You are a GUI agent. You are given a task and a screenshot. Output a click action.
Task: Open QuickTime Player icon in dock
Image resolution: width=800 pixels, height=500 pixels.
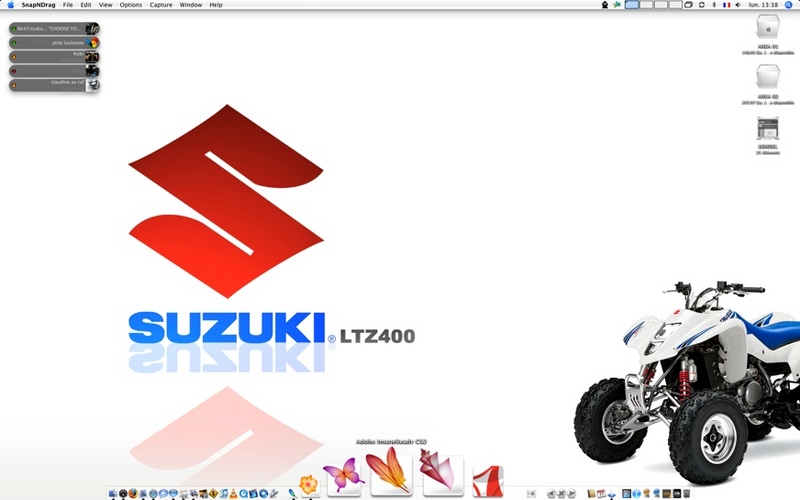[243, 493]
